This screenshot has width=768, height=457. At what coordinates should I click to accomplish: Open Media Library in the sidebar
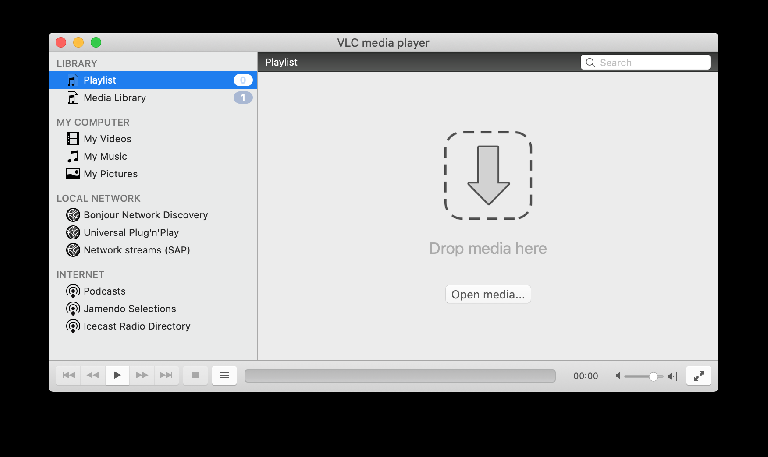click(153, 97)
